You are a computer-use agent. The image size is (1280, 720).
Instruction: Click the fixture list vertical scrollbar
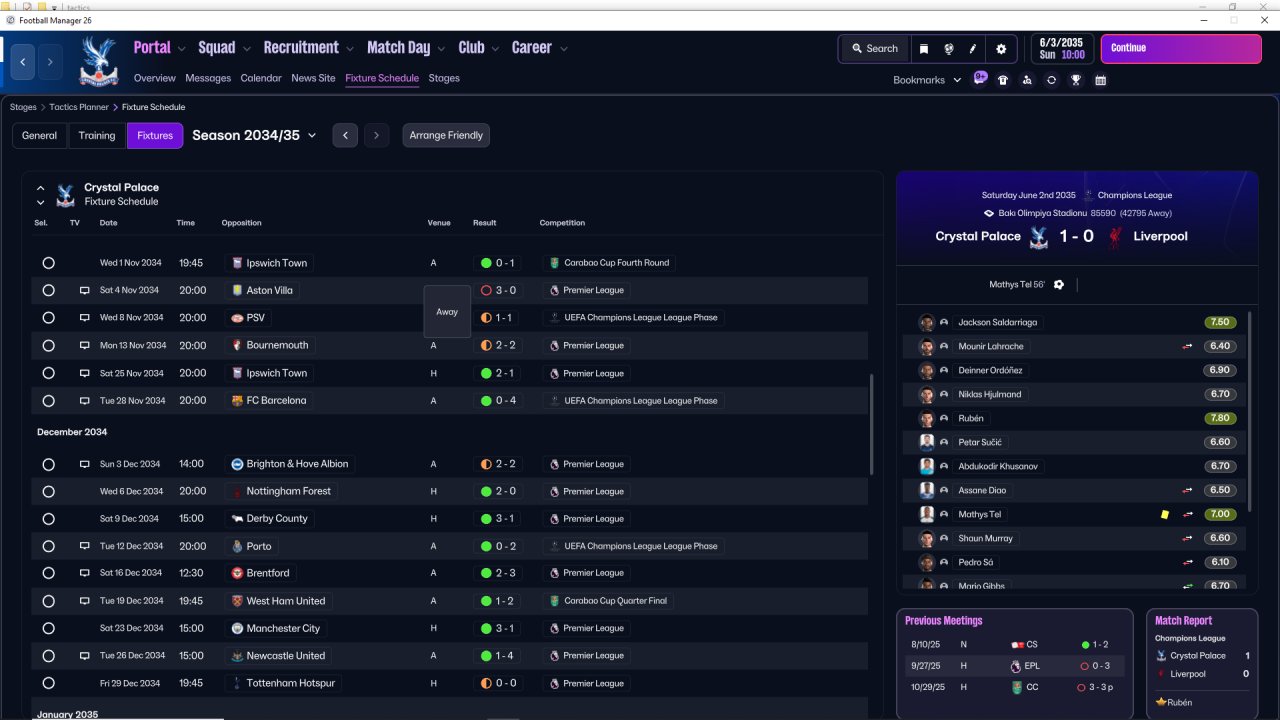pyautogui.click(x=872, y=425)
